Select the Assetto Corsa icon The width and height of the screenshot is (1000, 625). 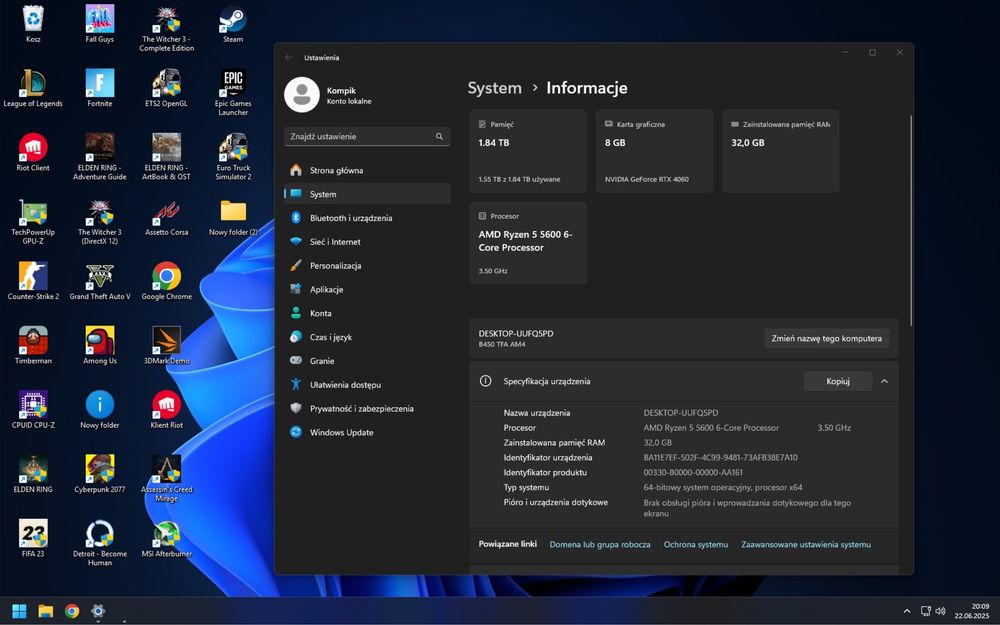click(x=166, y=217)
